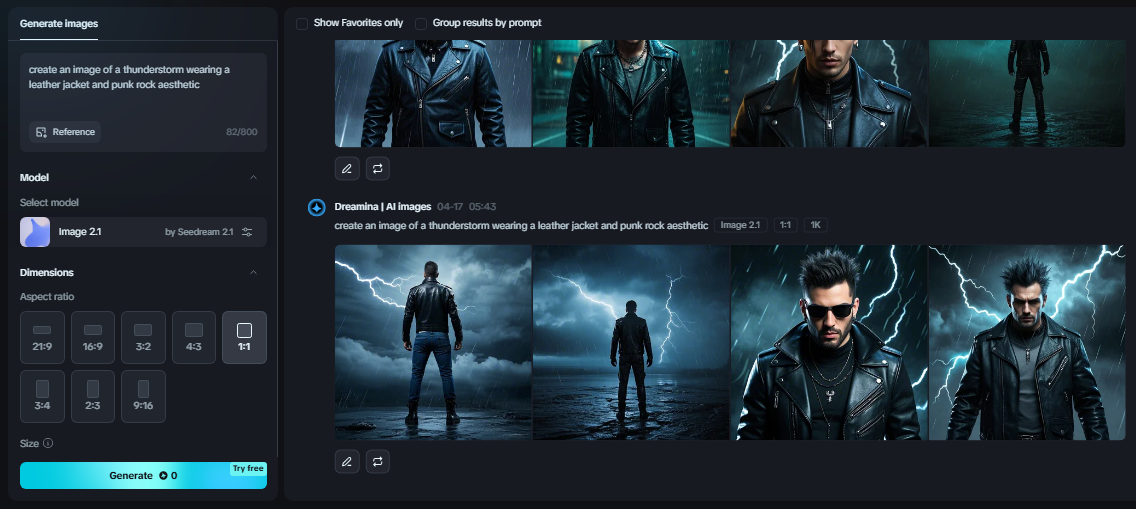Click the Dreamina avatar star icon
1136x509 pixels.
click(317, 208)
